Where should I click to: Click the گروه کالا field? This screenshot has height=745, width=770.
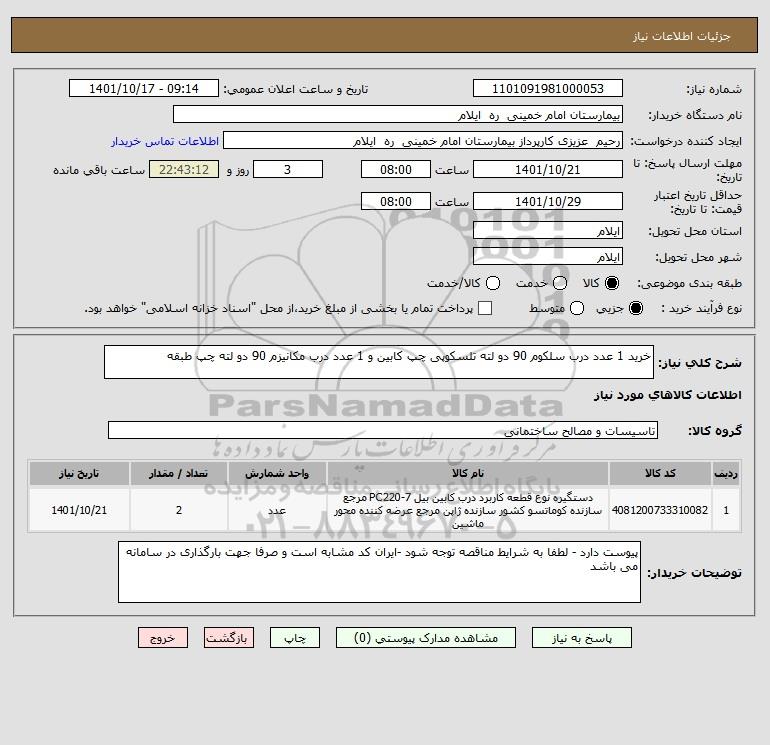[383, 430]
